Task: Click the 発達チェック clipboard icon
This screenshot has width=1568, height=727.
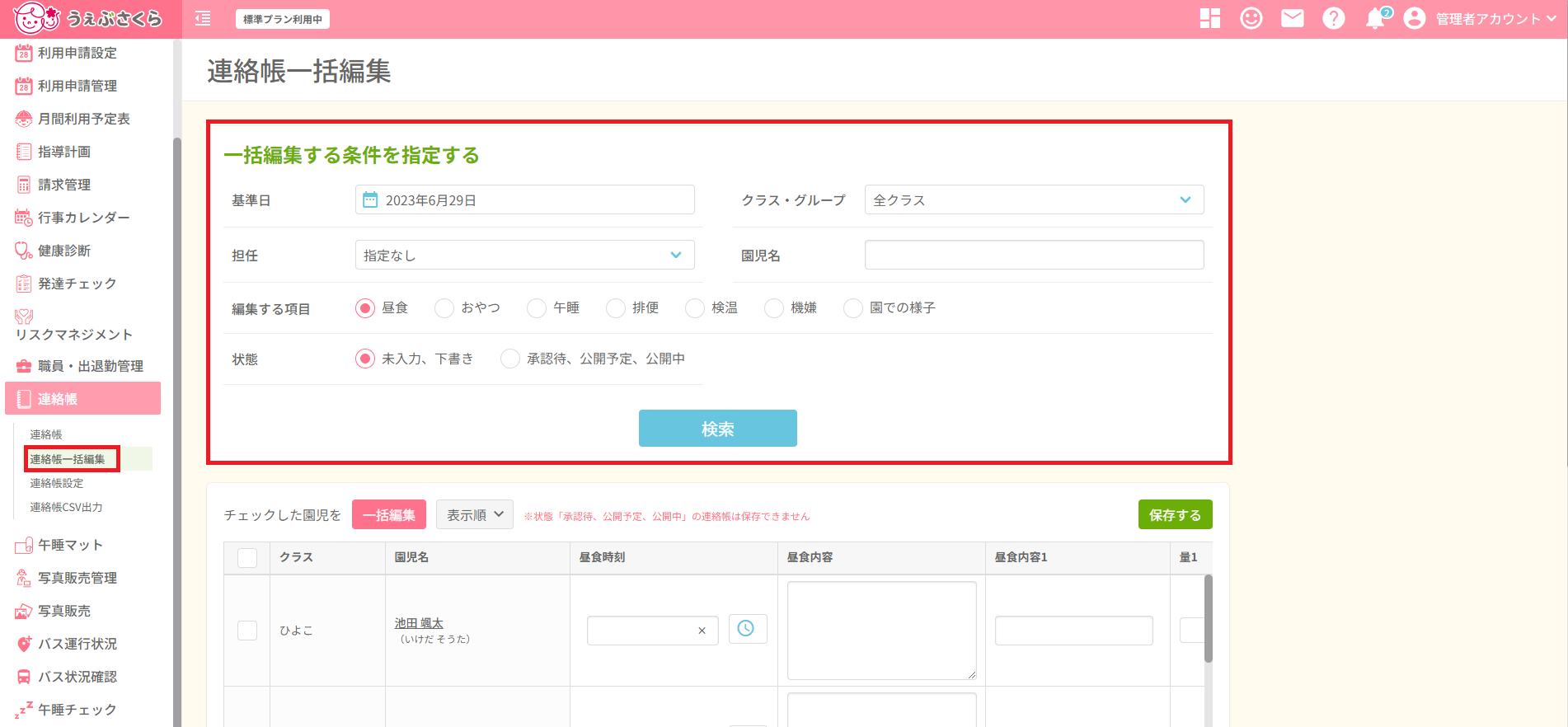Action: click(x=24, y=284)
